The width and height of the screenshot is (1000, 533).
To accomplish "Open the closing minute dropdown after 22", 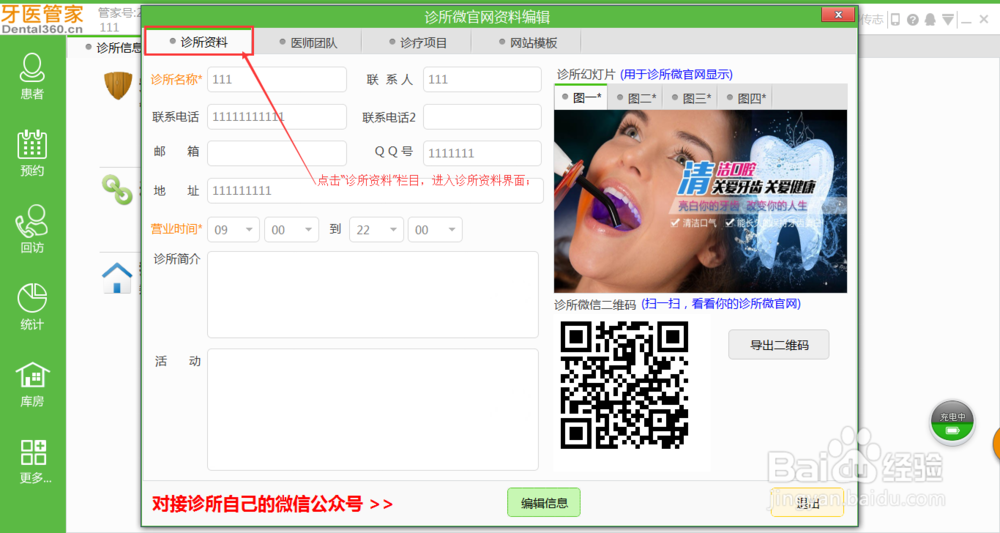I will pyautogui.click(x=435, y=230).
